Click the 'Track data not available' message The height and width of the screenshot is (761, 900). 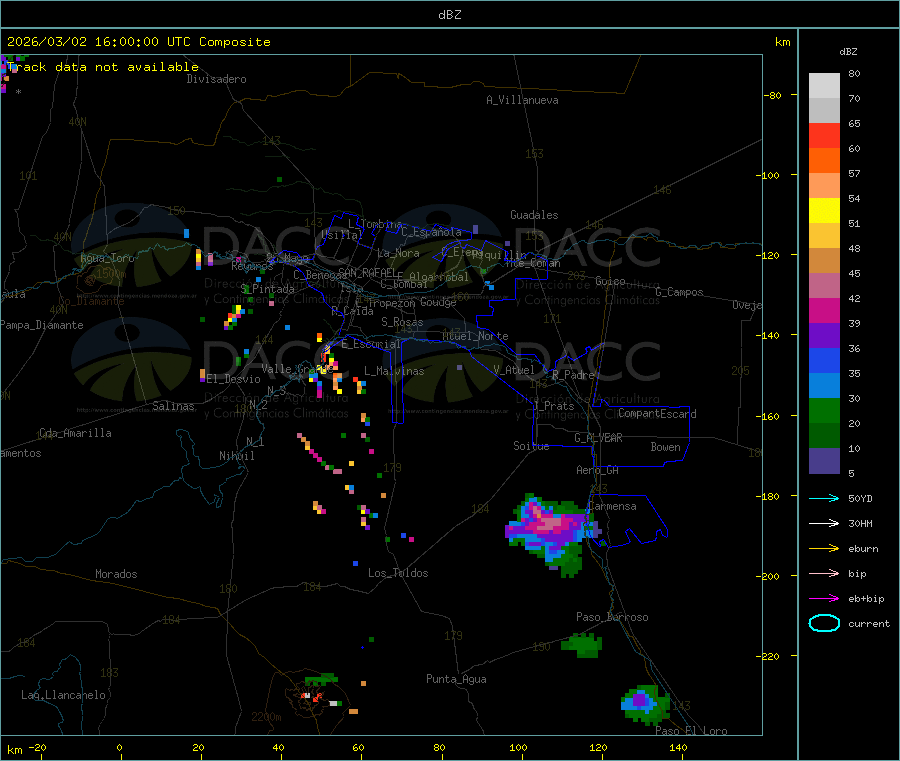pos(103,67)
